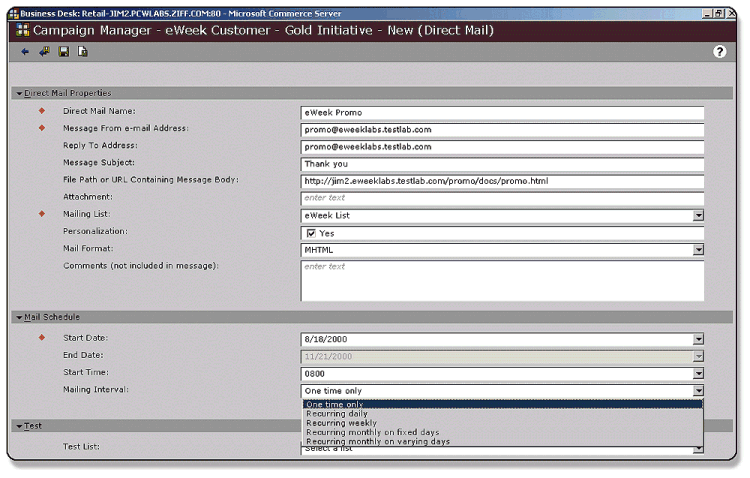
Task: Open the Start Time dropdown arrow
Action: pos(698,374)
